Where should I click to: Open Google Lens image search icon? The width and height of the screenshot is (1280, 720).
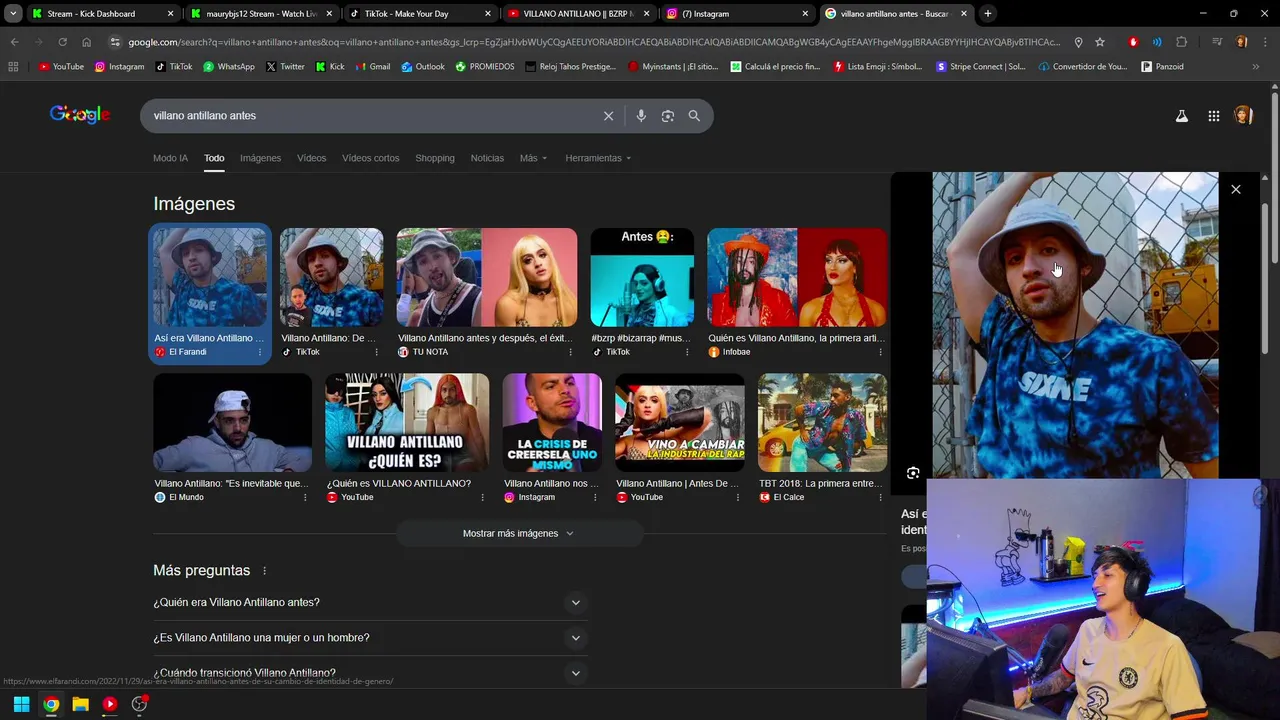[x=668, y=116]
